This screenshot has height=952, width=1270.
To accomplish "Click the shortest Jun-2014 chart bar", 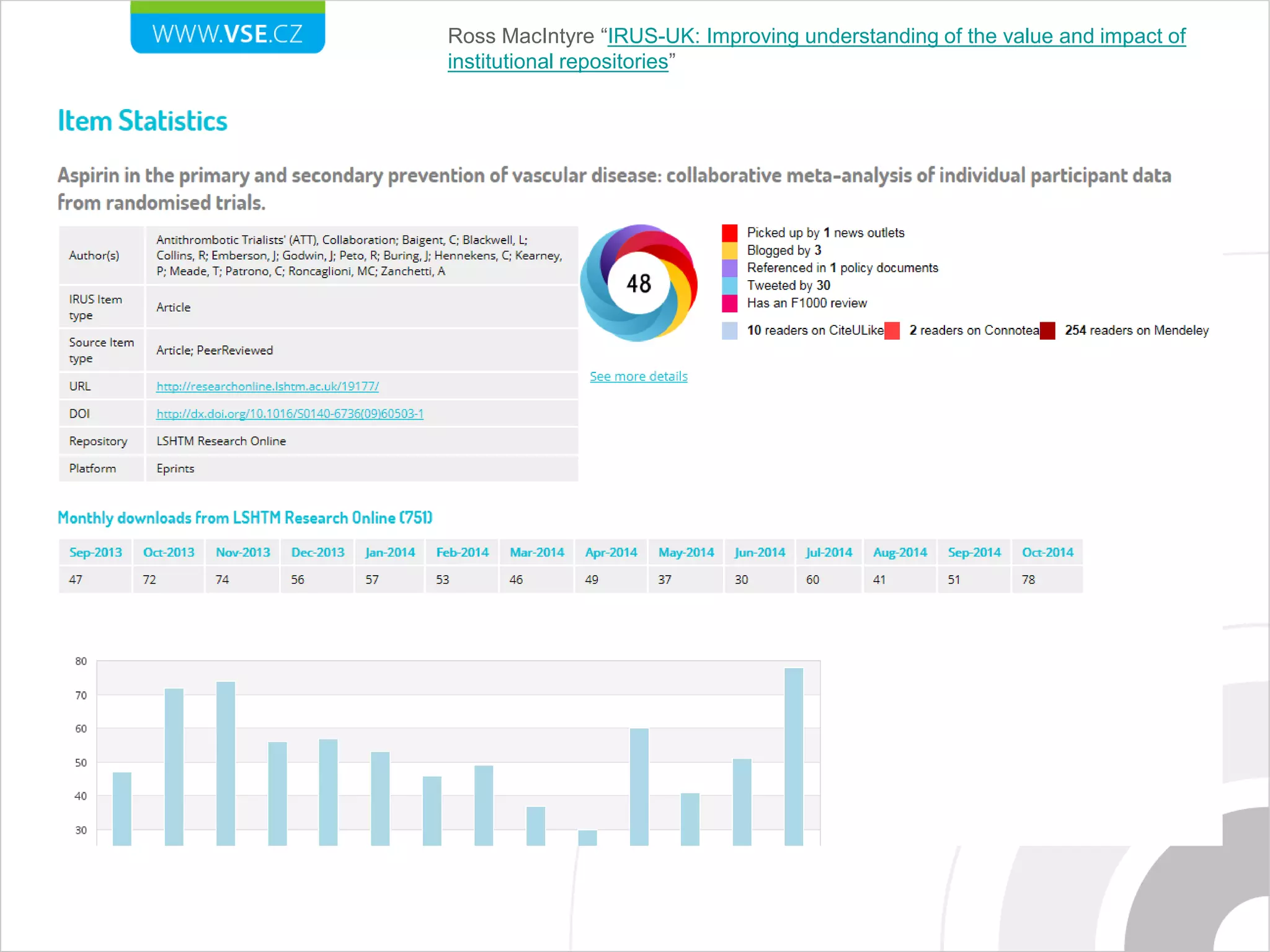I will tap(587, 838).
